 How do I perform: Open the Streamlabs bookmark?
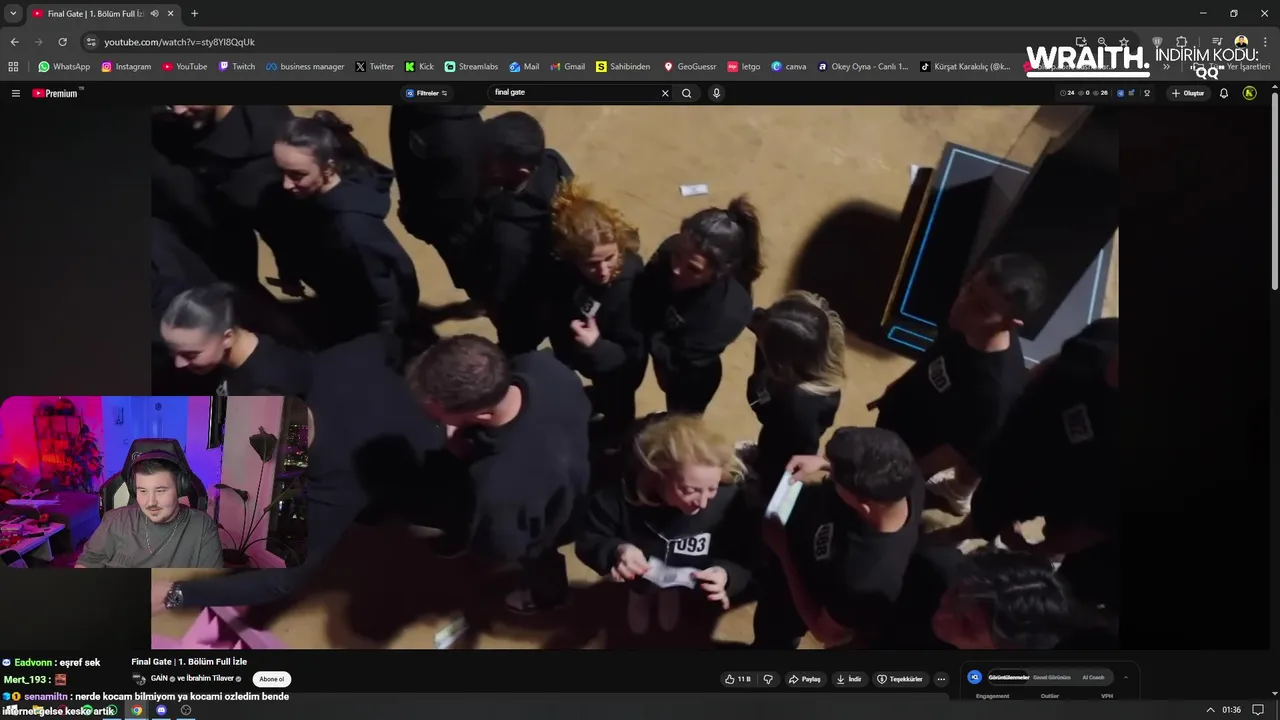pyautogui.click(x=471, y=67)
